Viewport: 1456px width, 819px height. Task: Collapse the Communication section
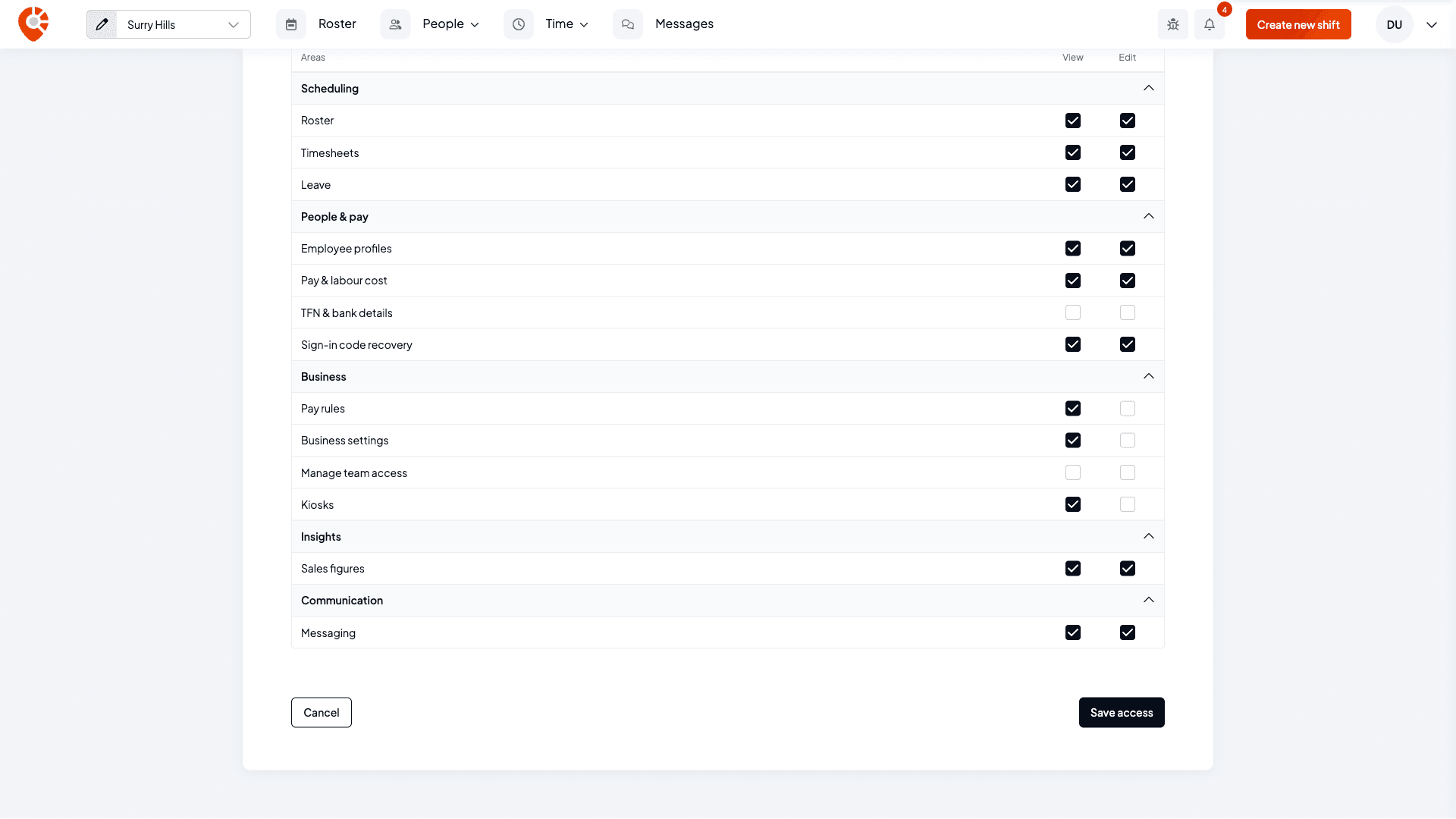pyautogui.click(x=1149, y=600)
